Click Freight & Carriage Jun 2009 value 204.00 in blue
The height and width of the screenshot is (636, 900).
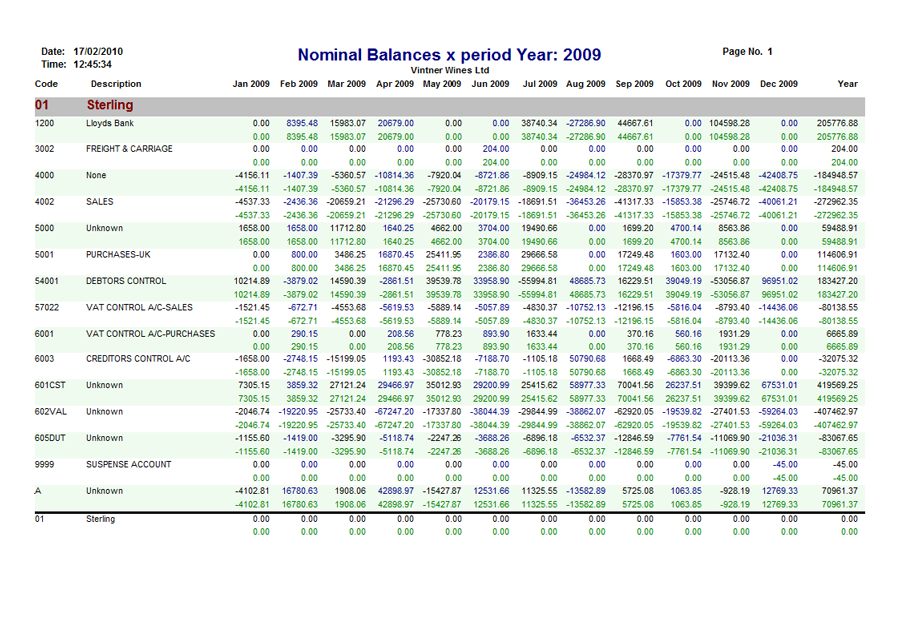point(495,149)
